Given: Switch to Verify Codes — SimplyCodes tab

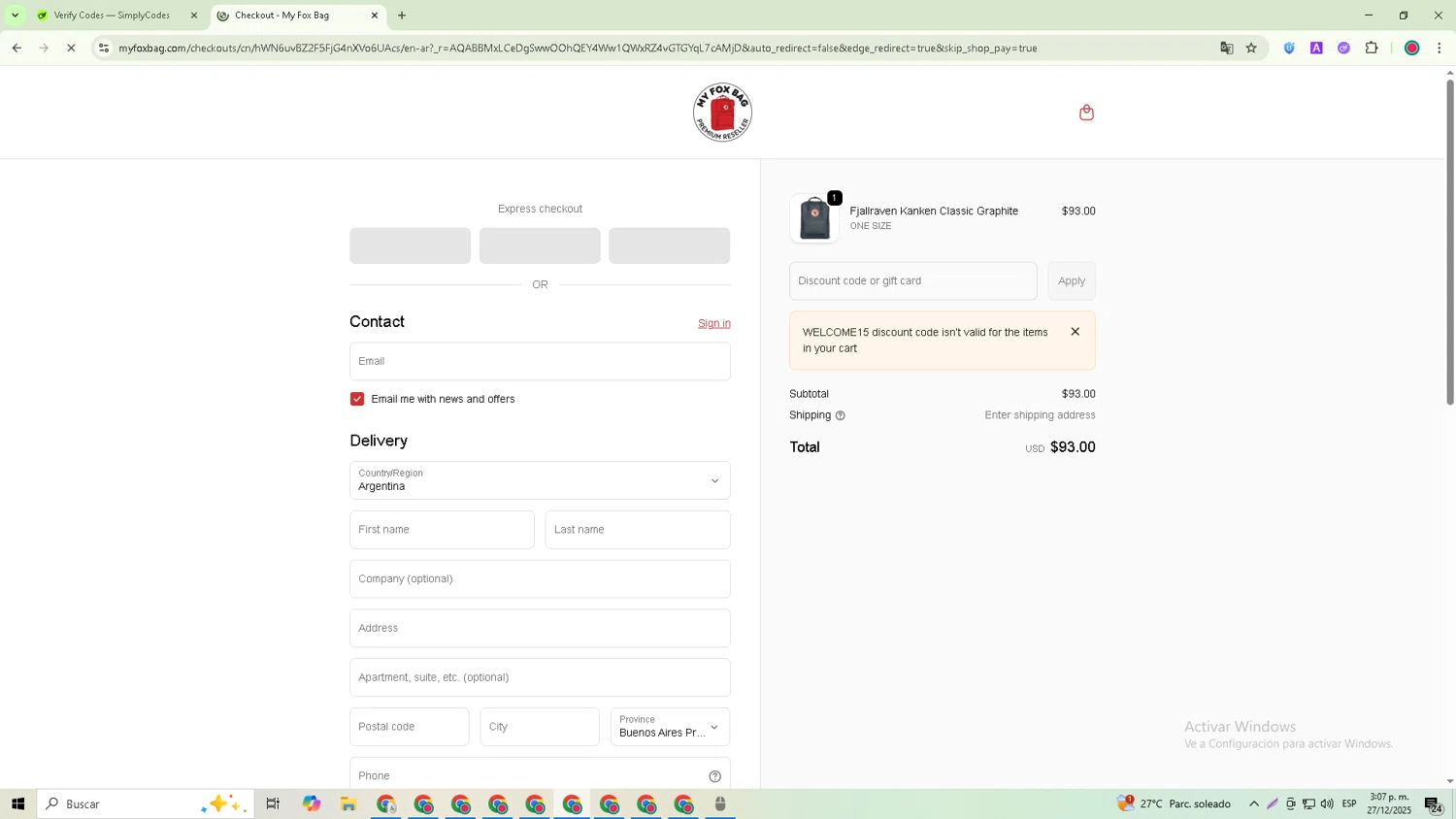Looking at the screenshot, I should pyautogui.click(x=112, y=16).
